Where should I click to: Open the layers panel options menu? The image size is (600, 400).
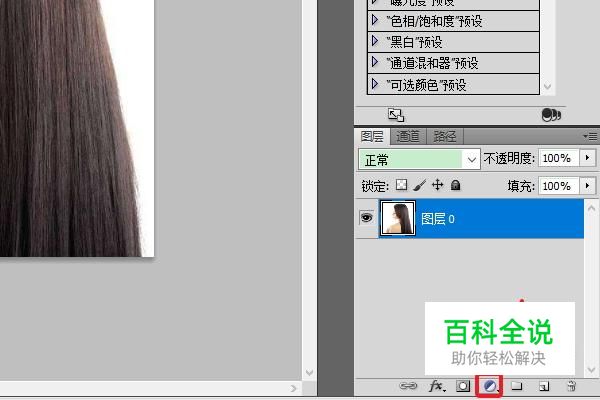point(590,136)
